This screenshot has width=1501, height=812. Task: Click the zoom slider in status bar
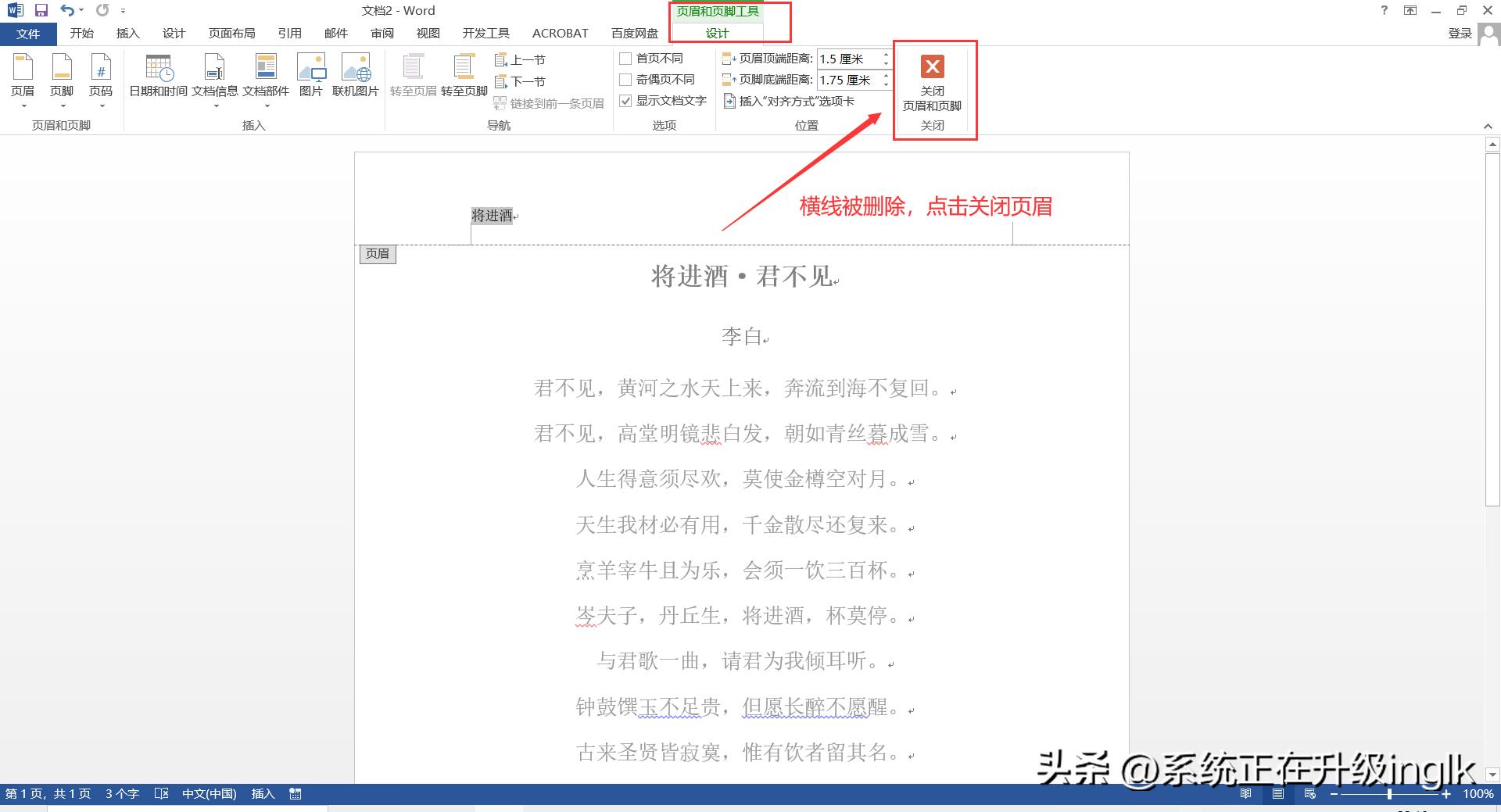point(1389,794)
